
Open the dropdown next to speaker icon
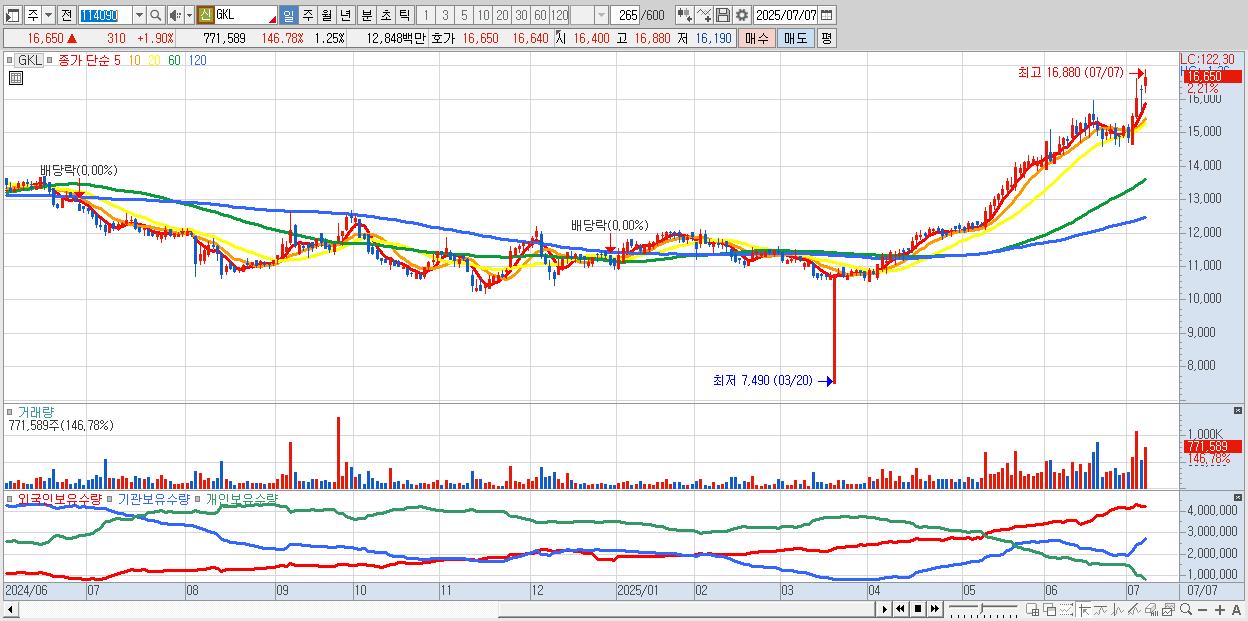[189, 15]
